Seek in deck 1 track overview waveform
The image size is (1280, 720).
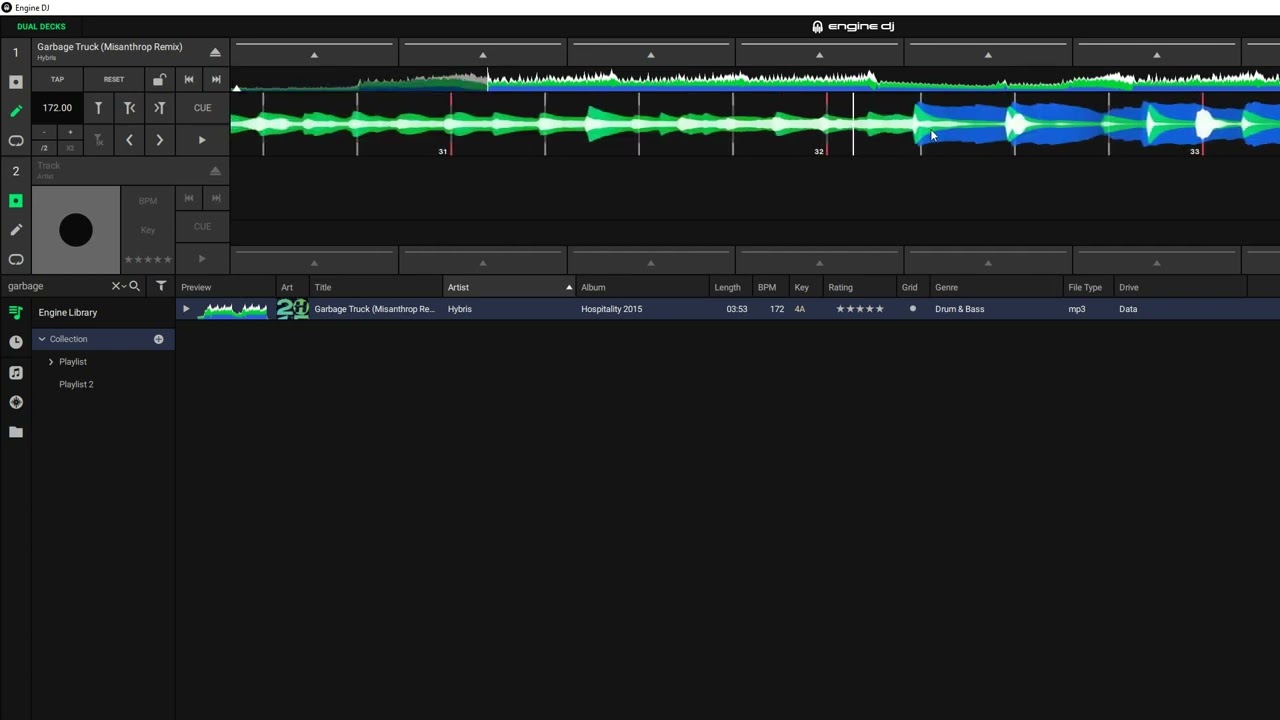tap(755, 80)
